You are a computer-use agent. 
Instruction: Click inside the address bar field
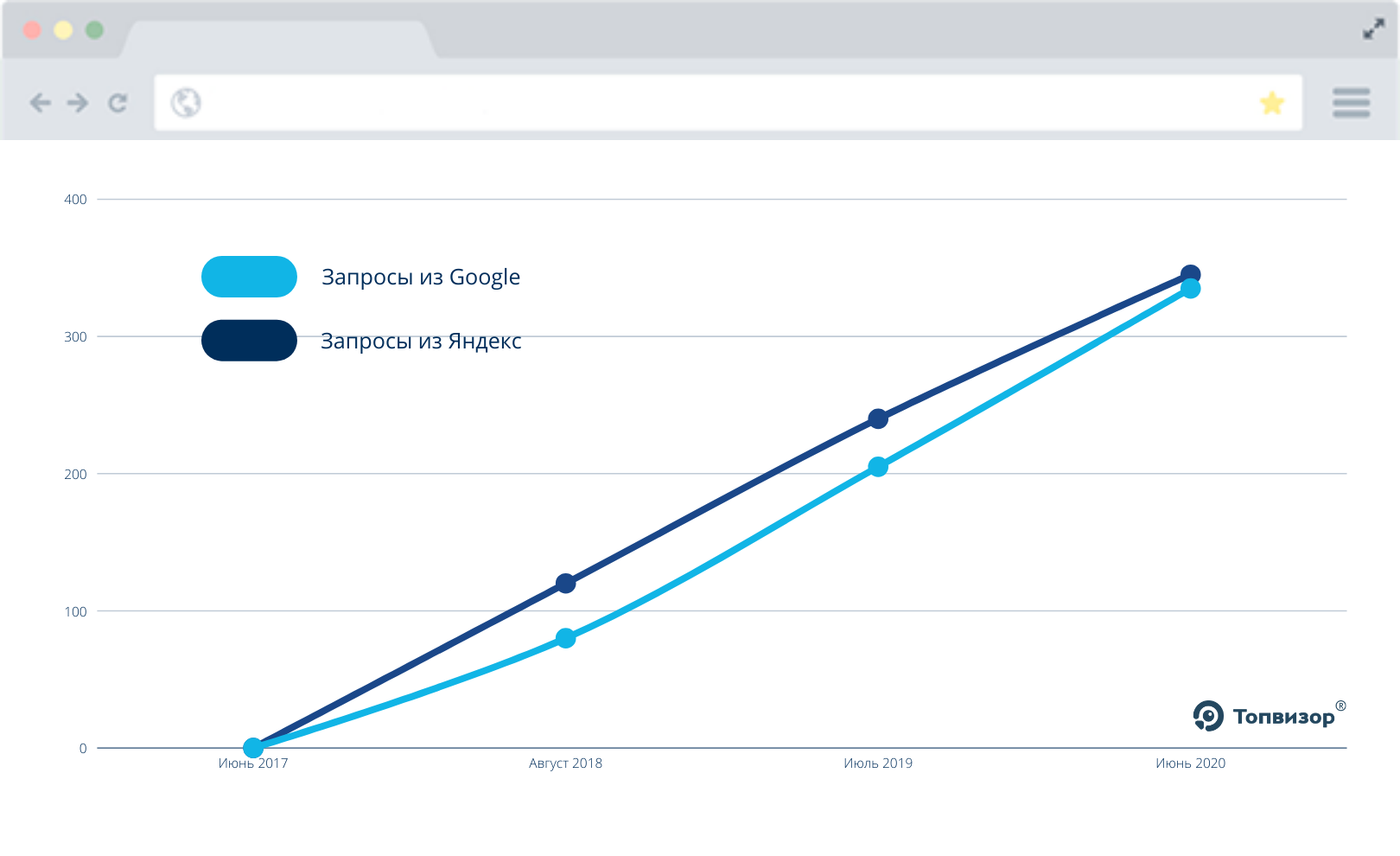point(728,103)
